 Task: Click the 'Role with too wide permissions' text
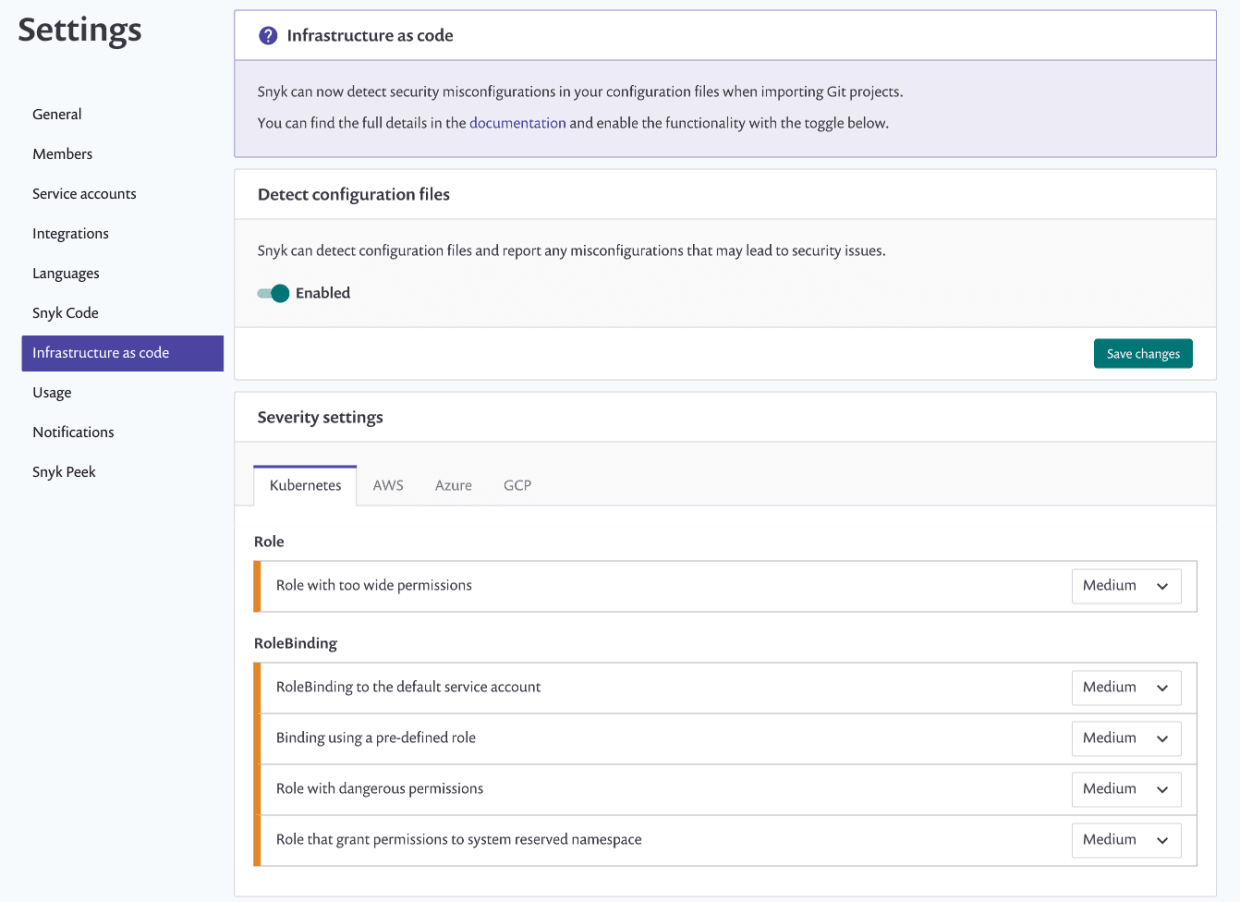pyautogui.click(x=374, y=585)
